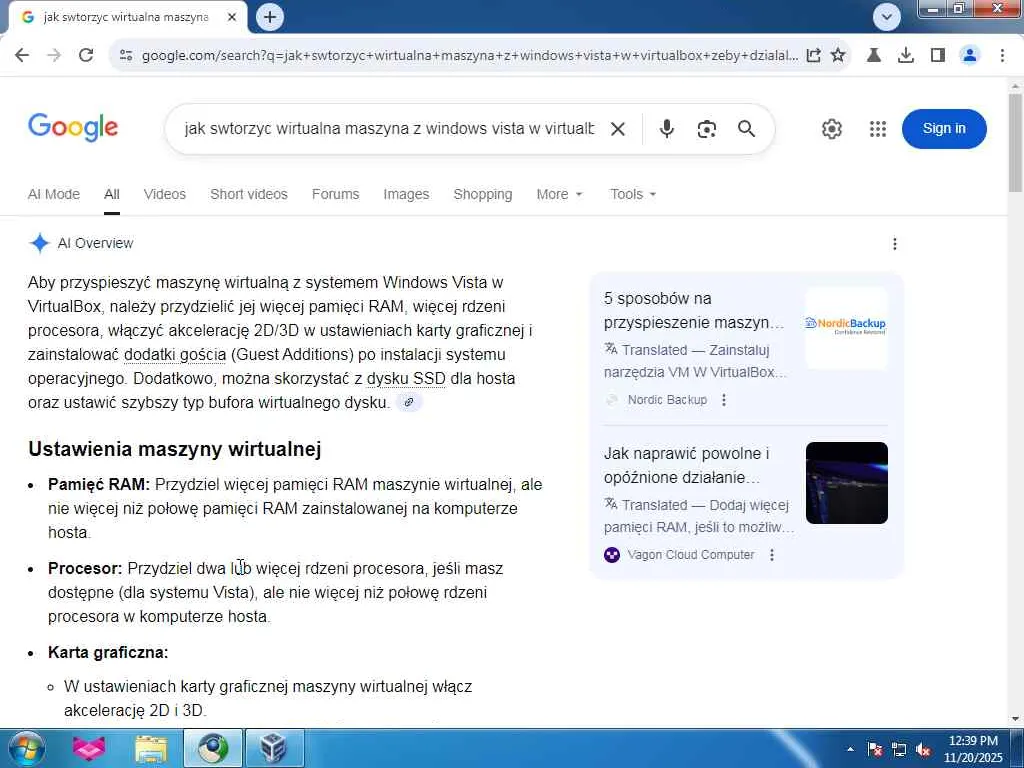Open the tab search dropdown arrow
The image size is (1024, 768).
click(887, 17)
